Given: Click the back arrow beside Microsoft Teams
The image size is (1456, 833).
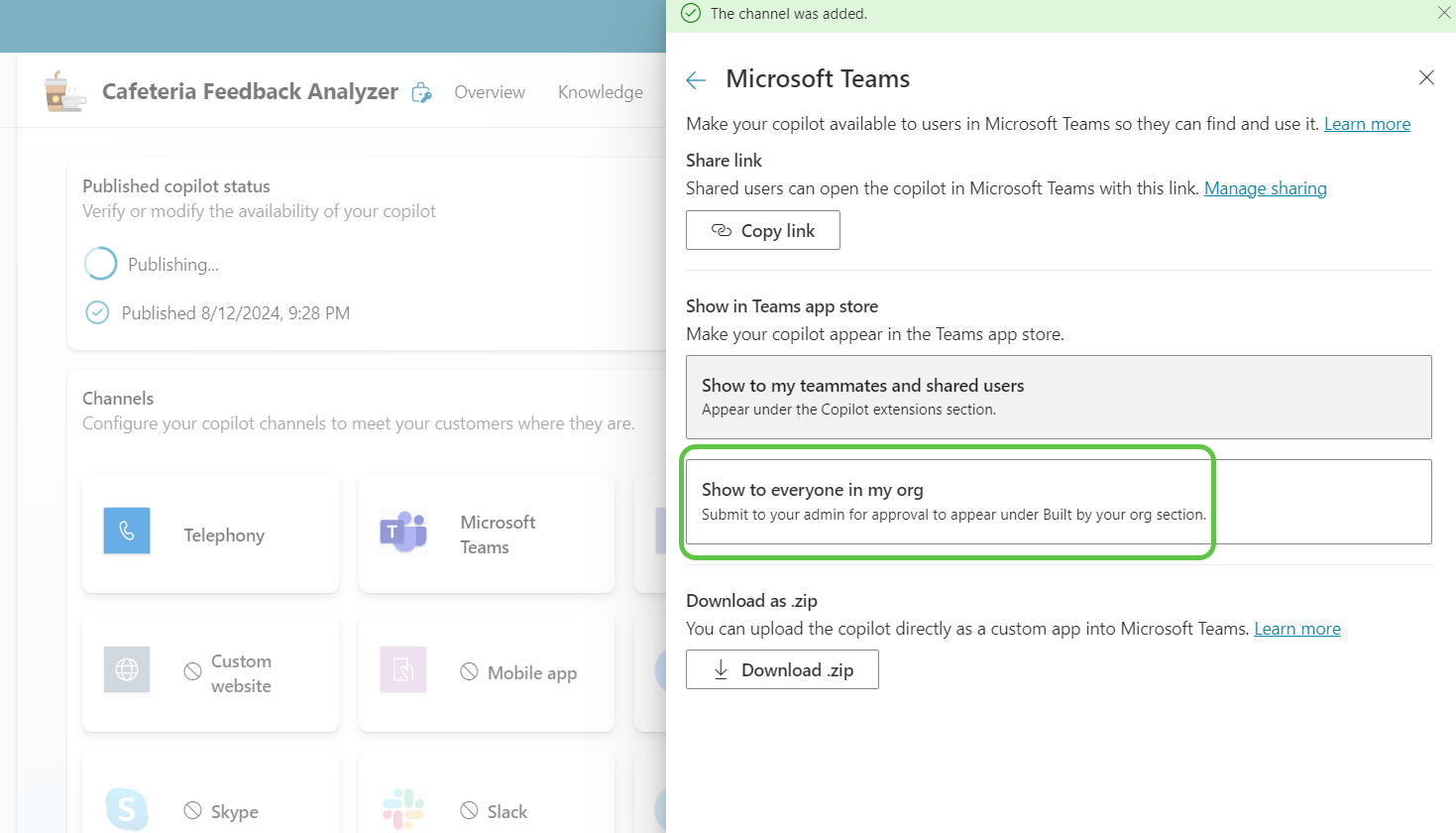Looking at the screenshot, I should pyautogui.click(x=696, y=80).
